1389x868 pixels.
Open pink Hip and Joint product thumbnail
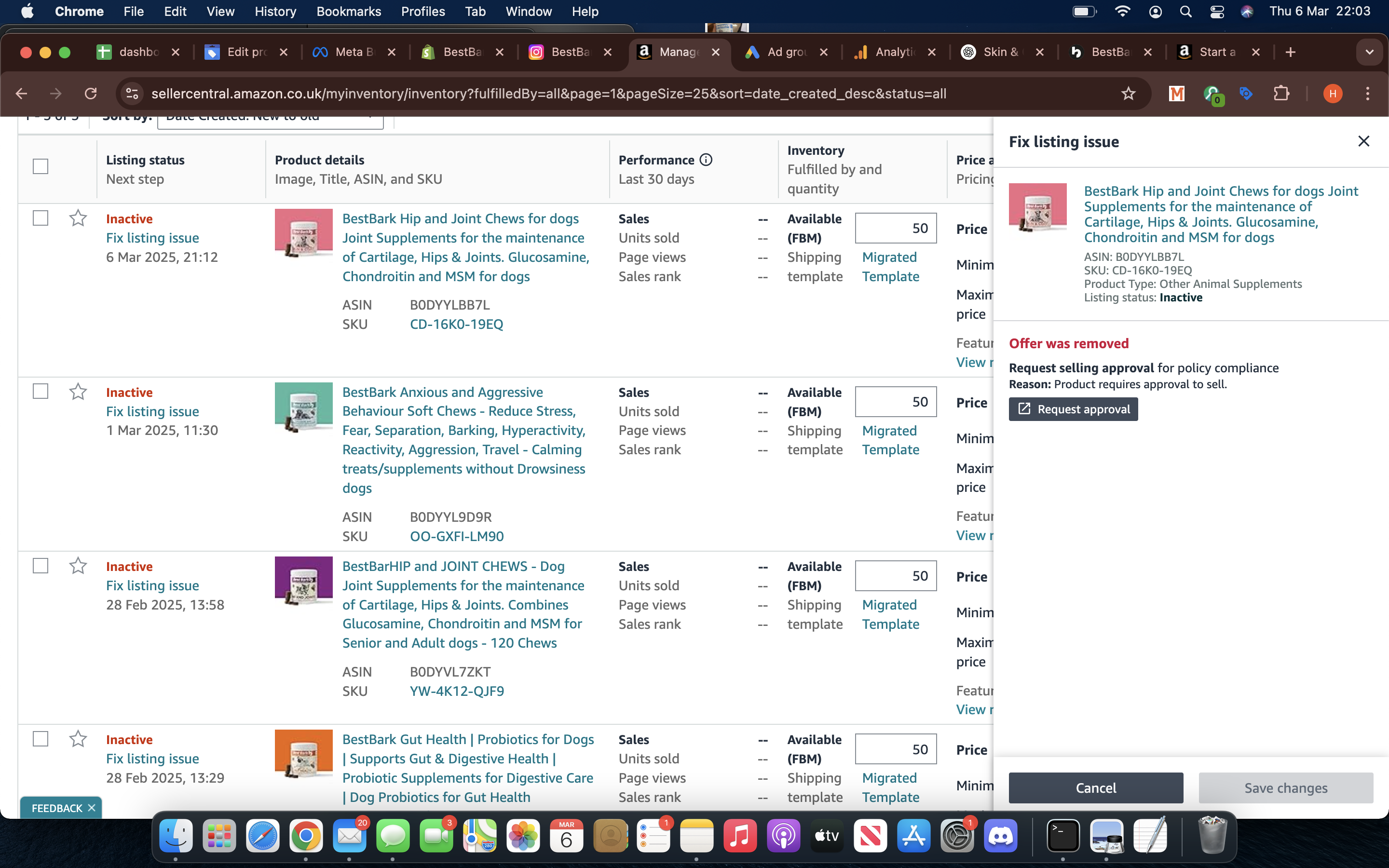304,233
